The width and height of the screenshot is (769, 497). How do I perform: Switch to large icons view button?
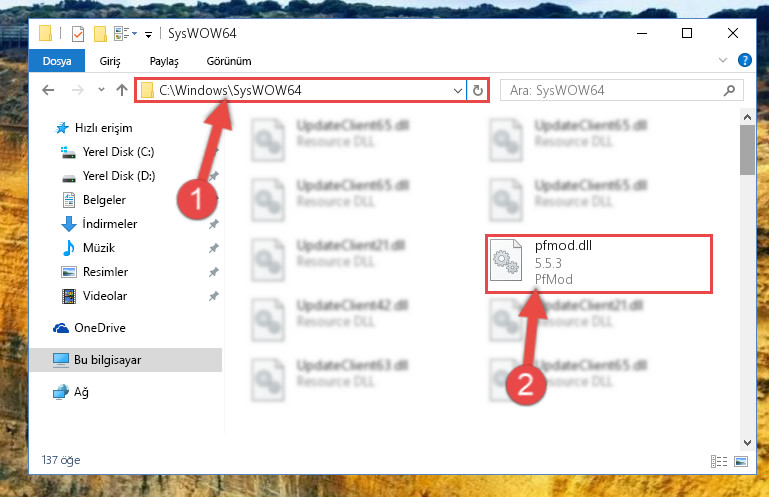click(x=741, y=461)
